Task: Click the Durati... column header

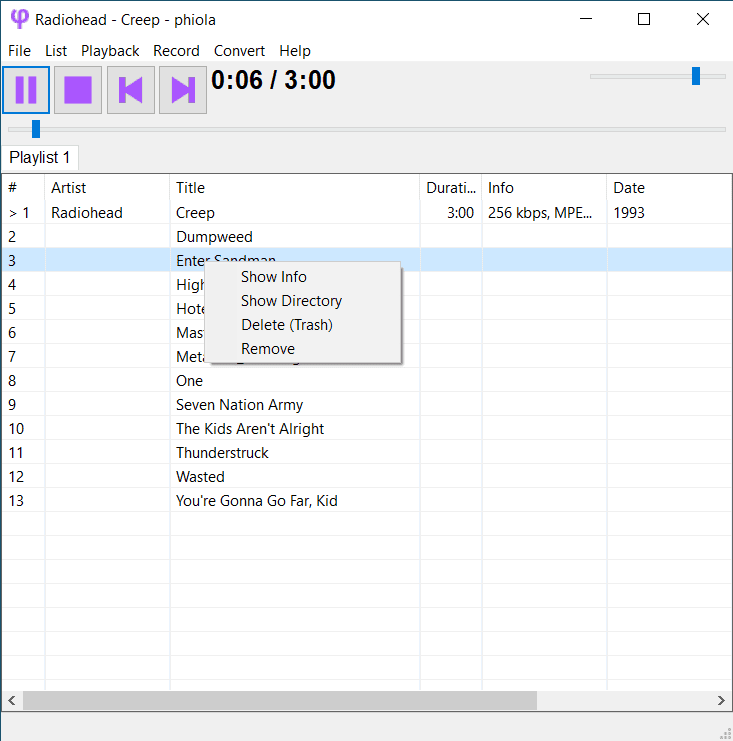Action: point(451,188)
